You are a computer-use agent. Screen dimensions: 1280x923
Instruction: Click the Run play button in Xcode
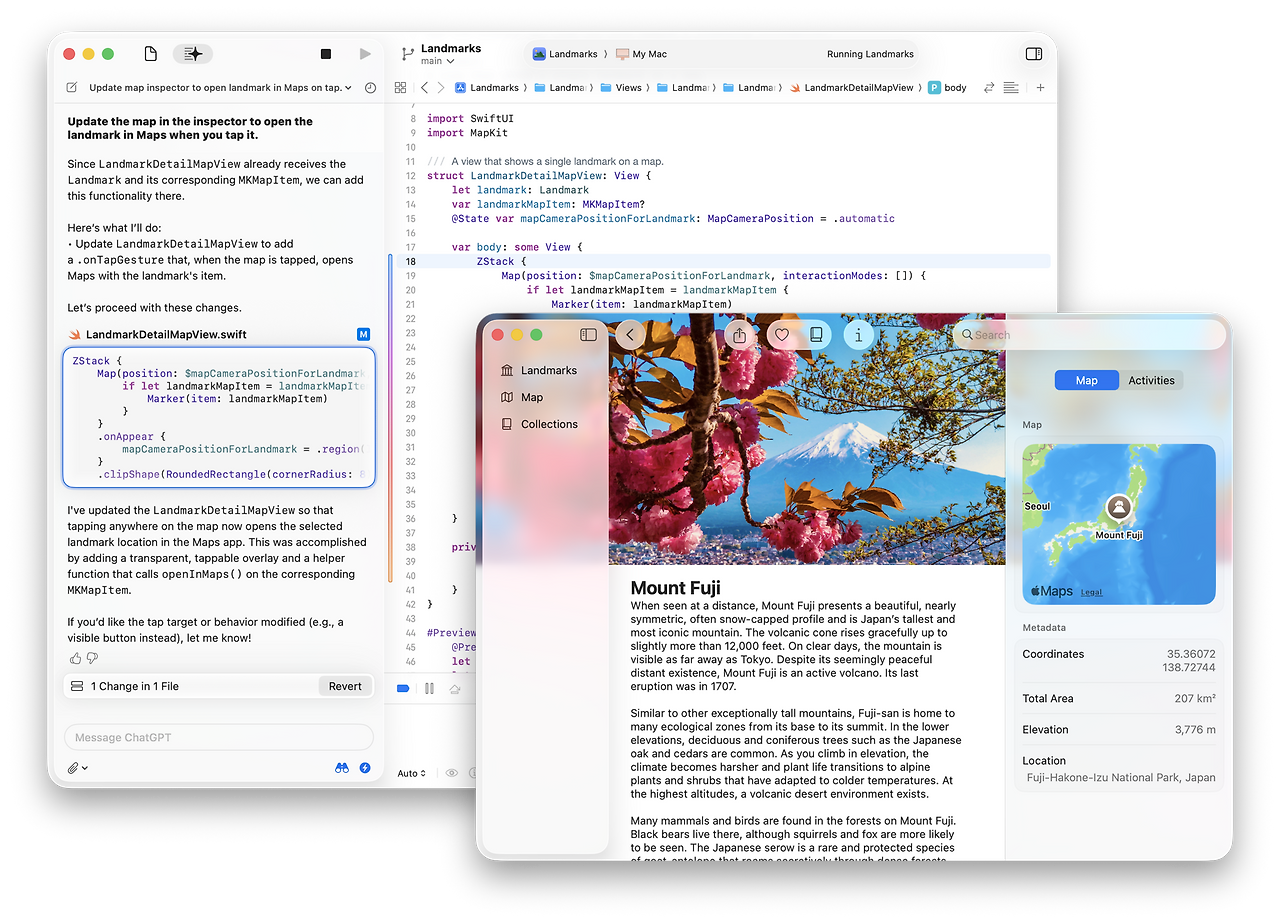365,54
